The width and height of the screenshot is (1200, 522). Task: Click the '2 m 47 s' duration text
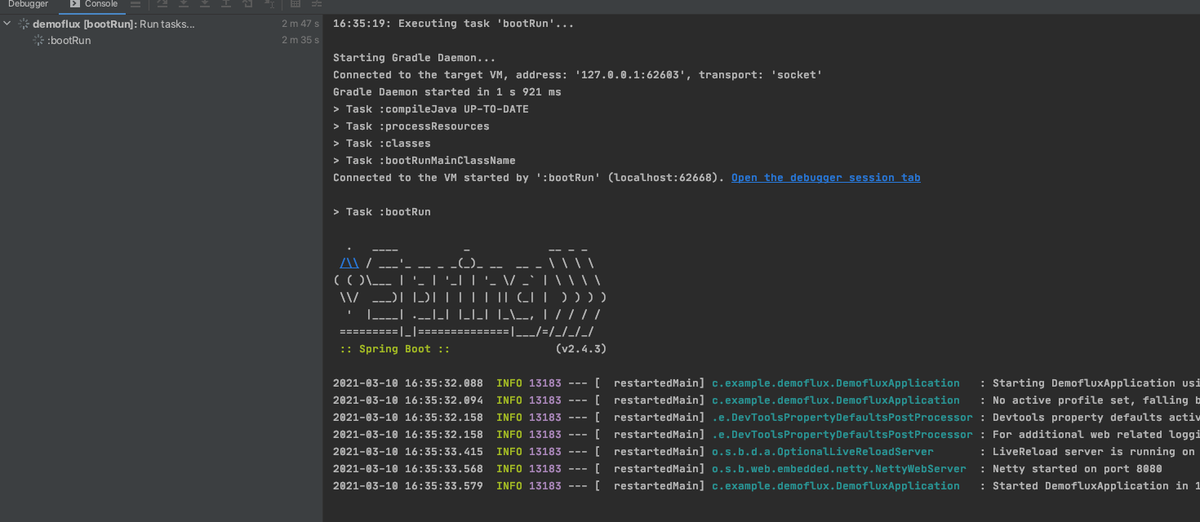[x=300, y=24]
